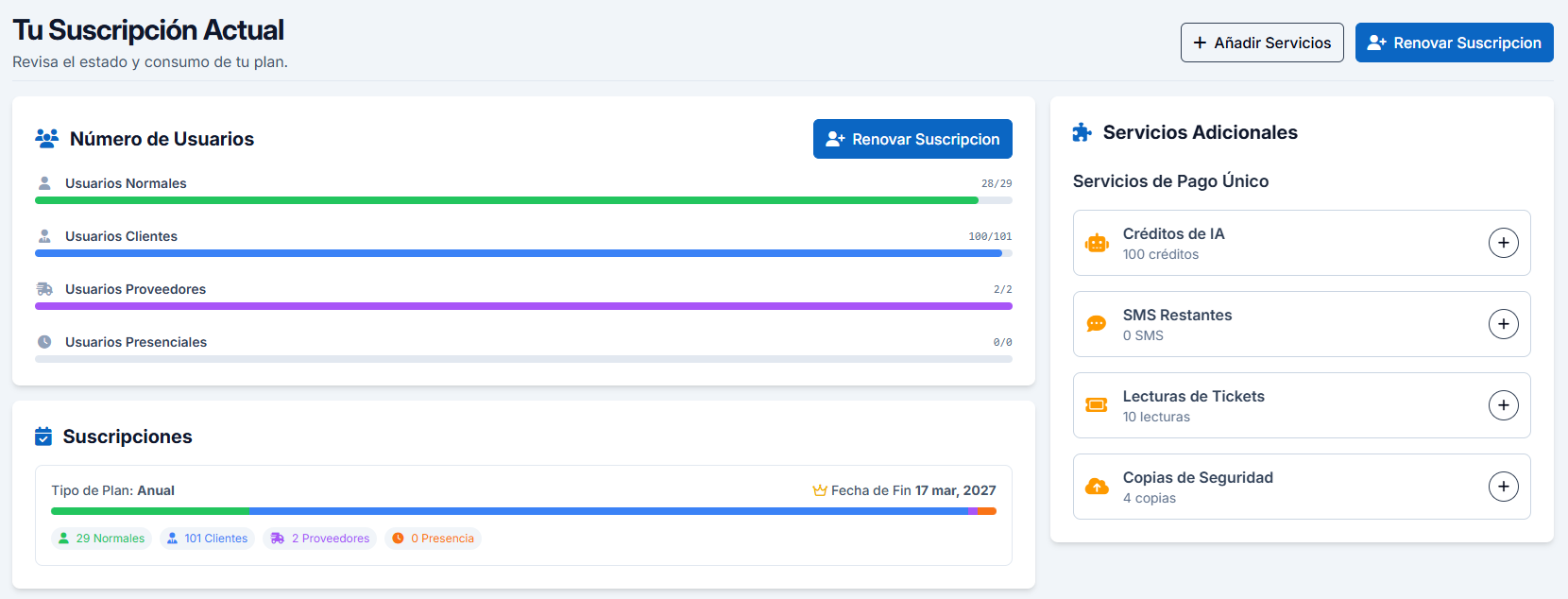Click the 0 Presencia badge
Image resolution: width=1568 pixels, height=599 pixels.
[x=433, y=539]
